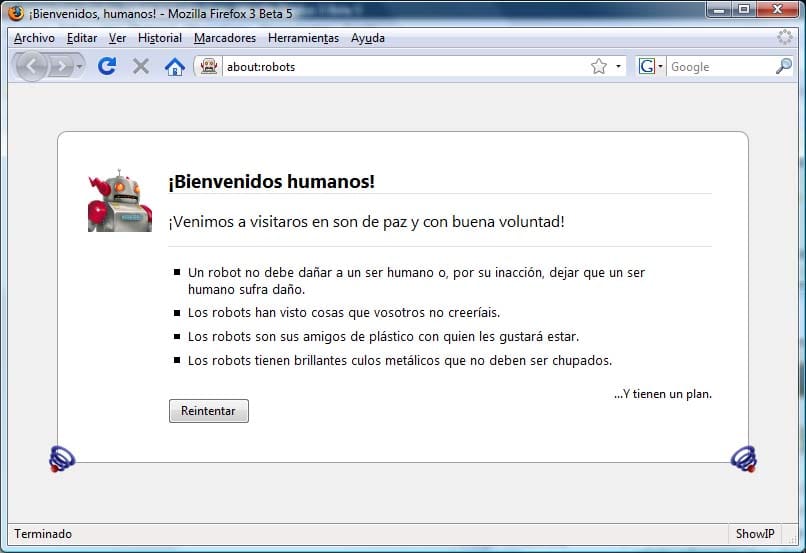The height and width of the screenshot is (553, 806).
Task: Open the Archivo menu
Action: [x=34, y=38]
